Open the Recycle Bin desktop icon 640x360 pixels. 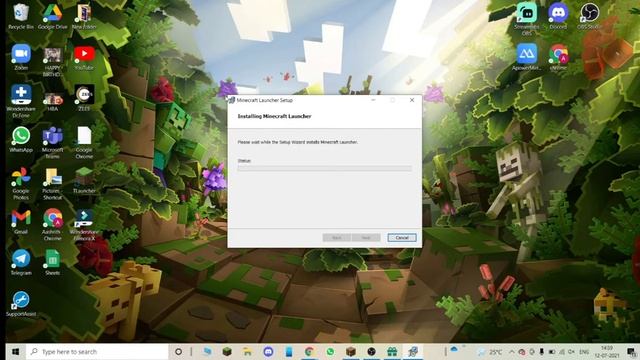pyautogui.click(x=21, y=16)
